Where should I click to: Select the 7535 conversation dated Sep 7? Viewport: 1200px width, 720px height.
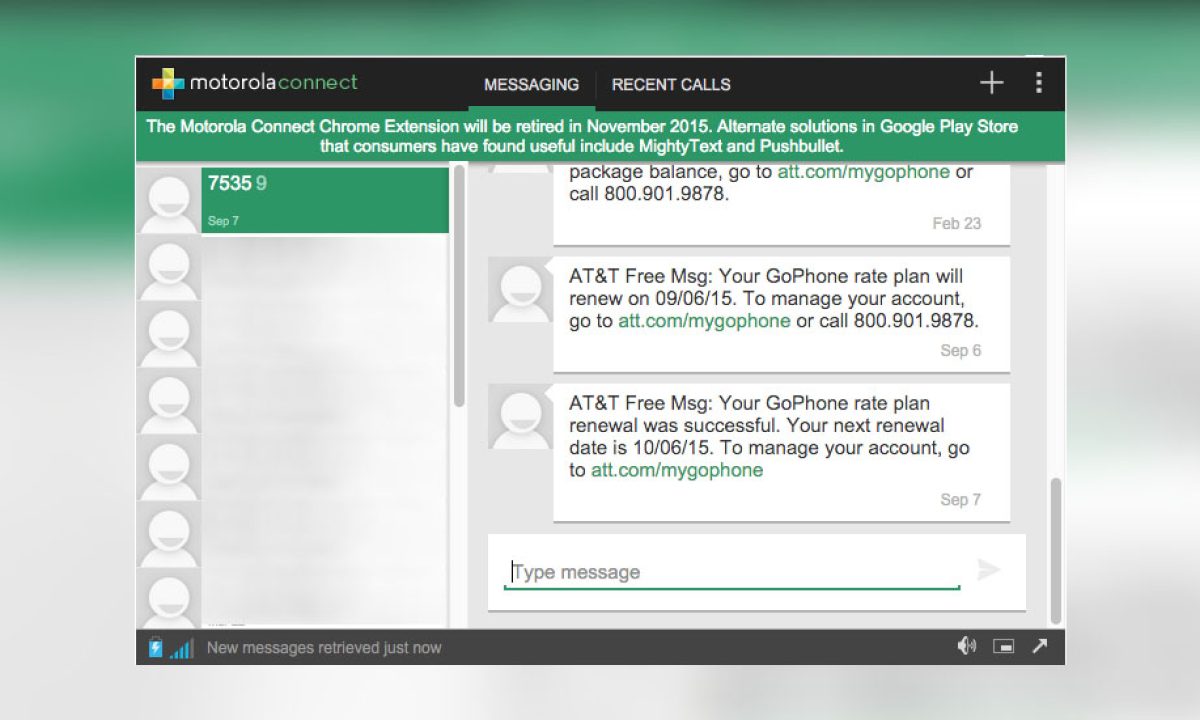click(324, 200)
